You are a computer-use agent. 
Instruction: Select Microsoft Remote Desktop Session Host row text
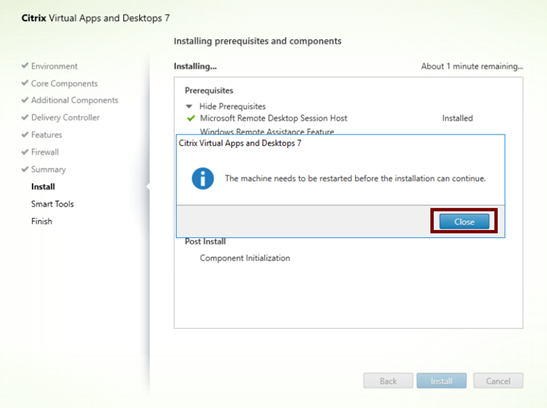point(273,118)
